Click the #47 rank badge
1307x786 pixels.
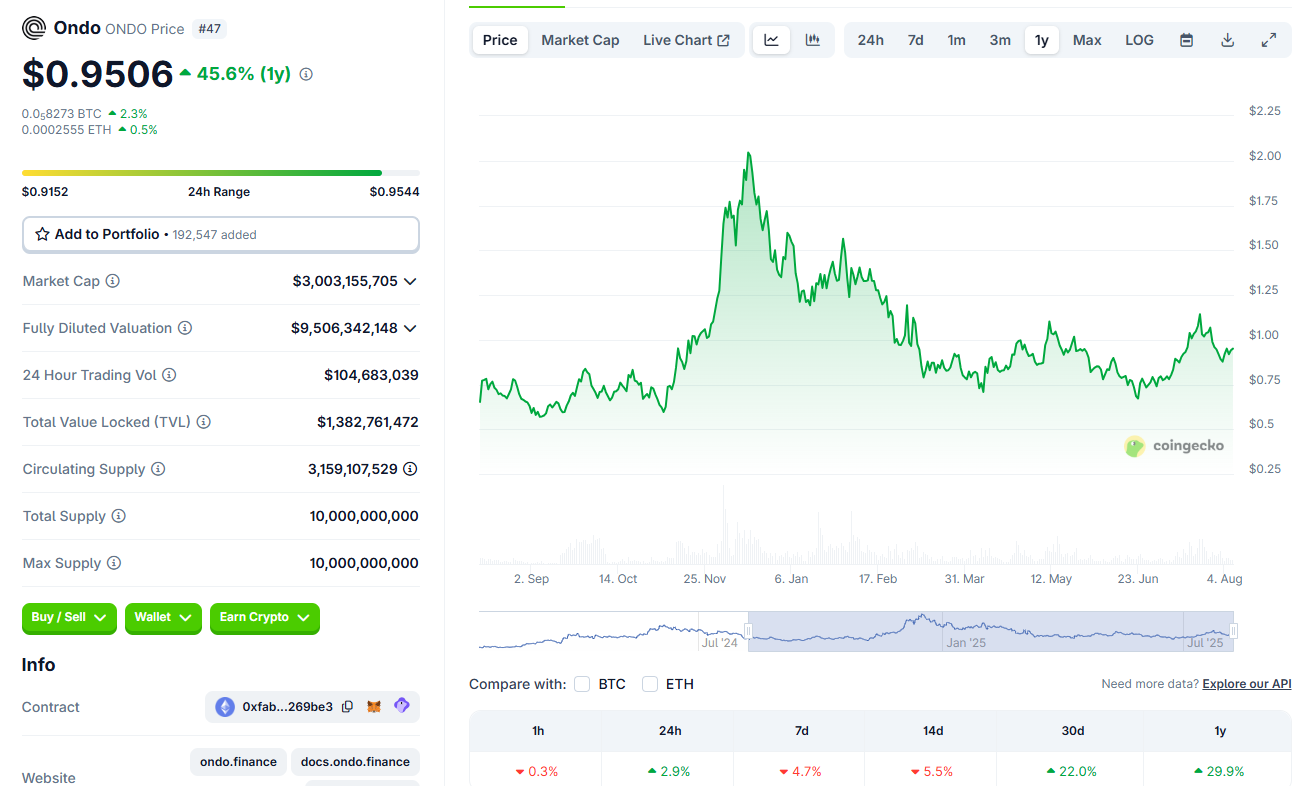coord(209,29)
